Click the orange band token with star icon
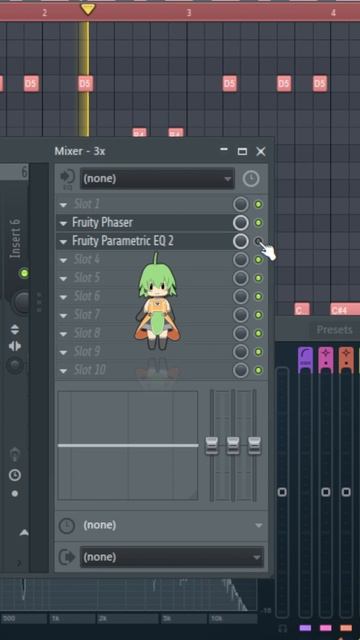 346,360
